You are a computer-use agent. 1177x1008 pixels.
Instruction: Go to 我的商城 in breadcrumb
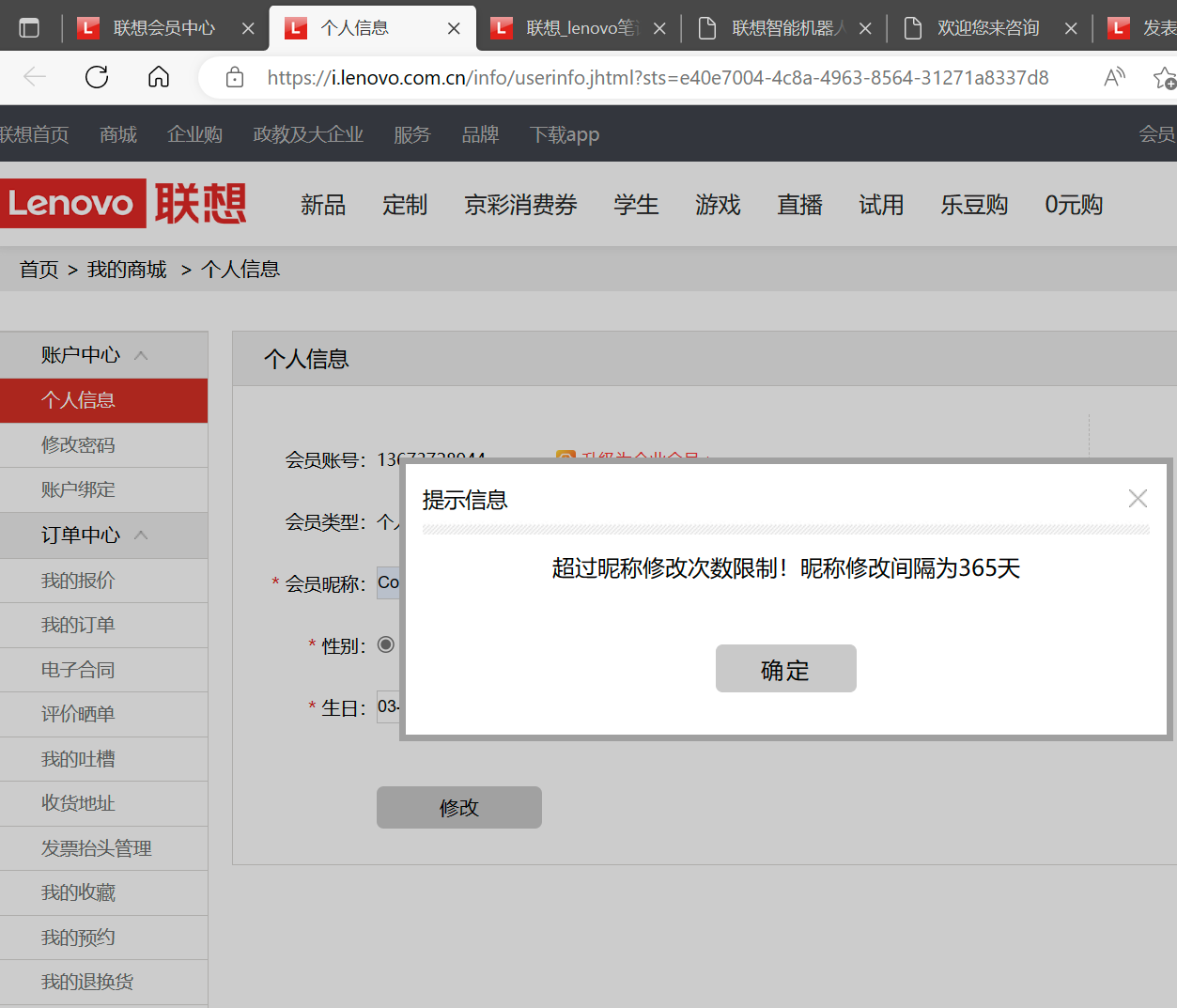[127, 270]
